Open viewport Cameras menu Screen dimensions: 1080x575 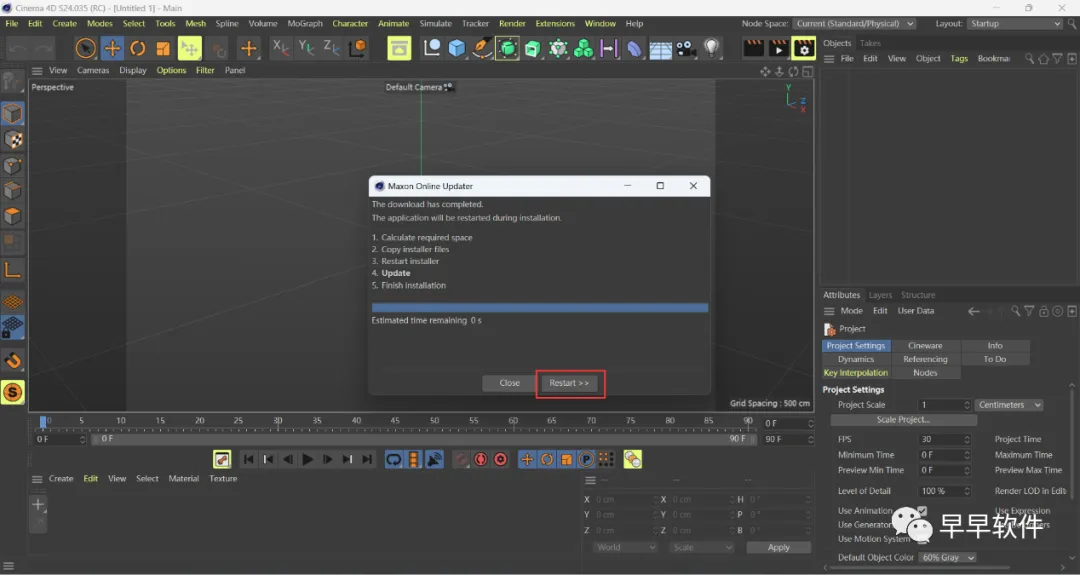click(93, 70)
